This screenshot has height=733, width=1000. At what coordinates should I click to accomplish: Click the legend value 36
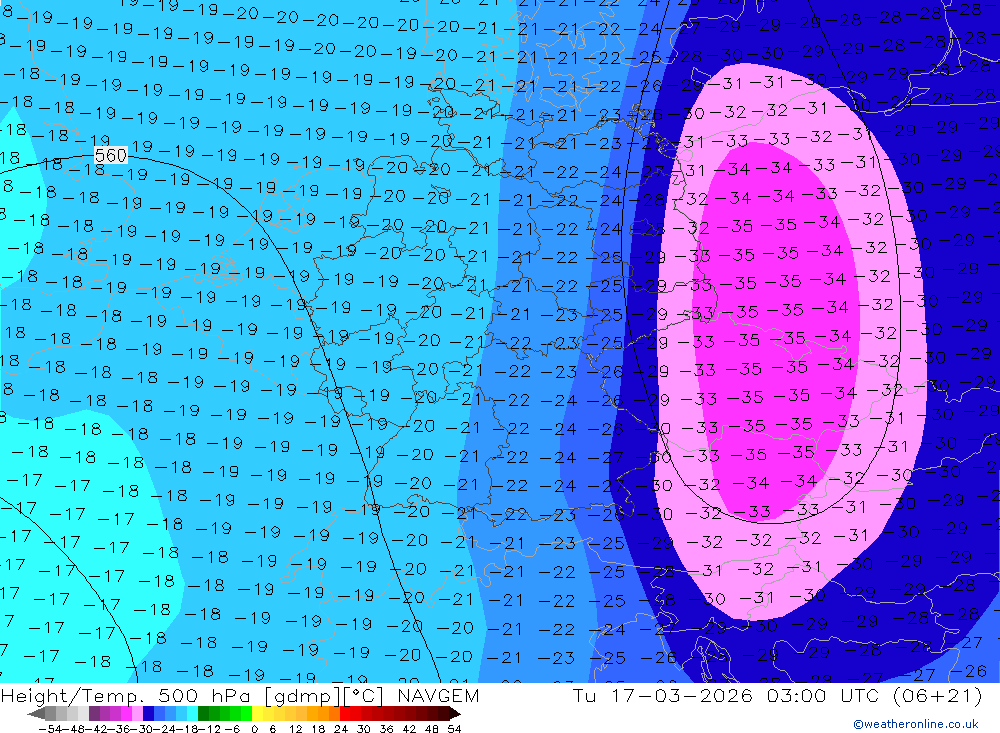pos(386,729)
